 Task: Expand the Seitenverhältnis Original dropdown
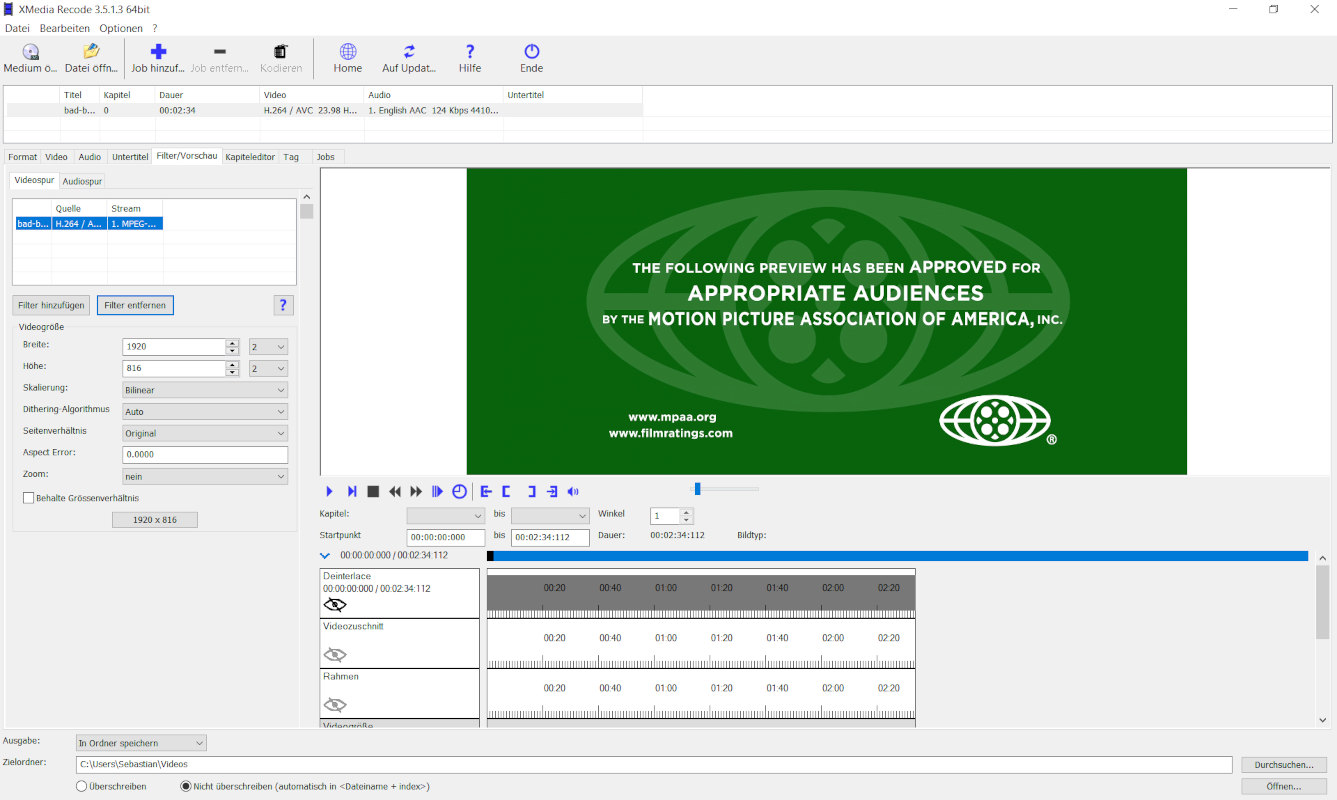click(x=205, y=433)
